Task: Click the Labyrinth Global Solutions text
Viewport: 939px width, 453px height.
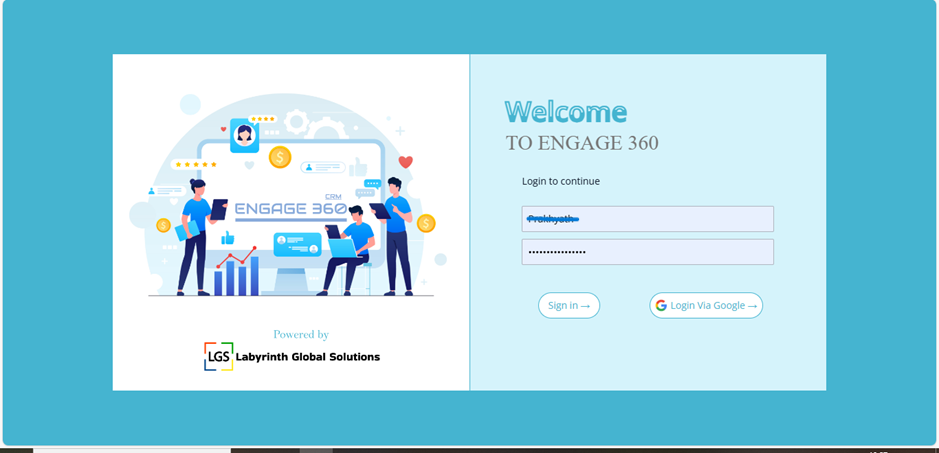Action: pyautogui.click(x=307, y=357)
